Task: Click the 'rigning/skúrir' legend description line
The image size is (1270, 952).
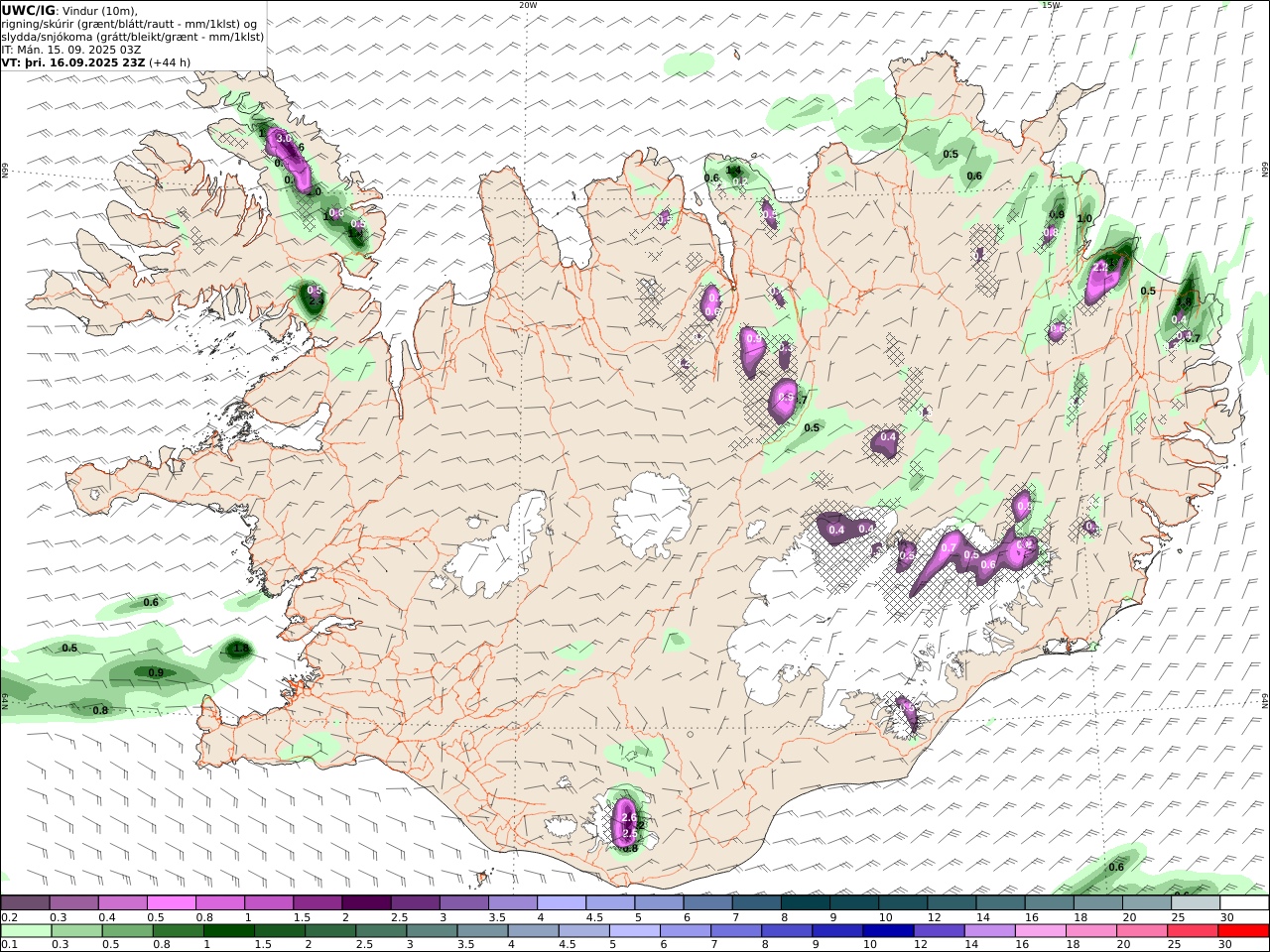Action: click(x=130, y=23)
